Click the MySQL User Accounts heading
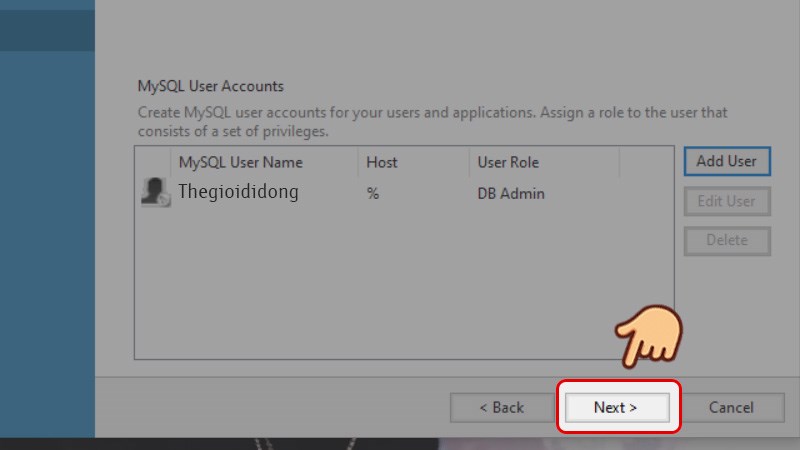The width and height of the screenshot is (800, 450). tap(210, 87)
